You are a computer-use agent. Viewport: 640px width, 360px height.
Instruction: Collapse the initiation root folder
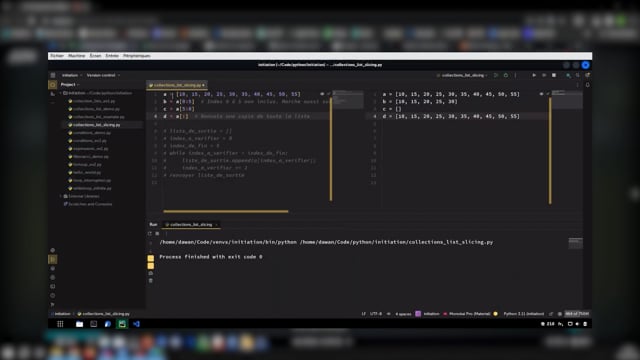tap(61, 93)
